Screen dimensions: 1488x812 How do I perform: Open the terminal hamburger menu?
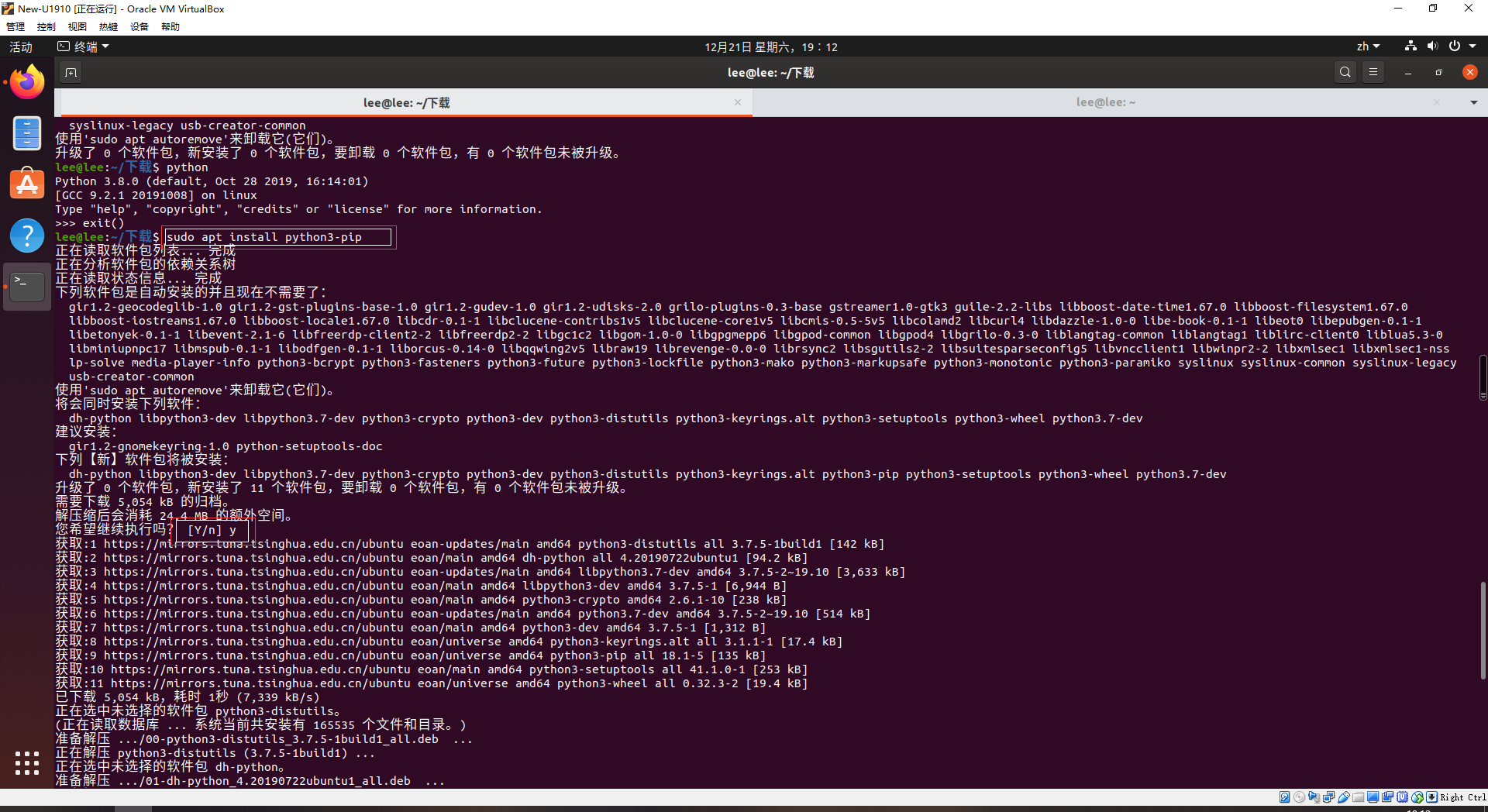point(1373,72)
